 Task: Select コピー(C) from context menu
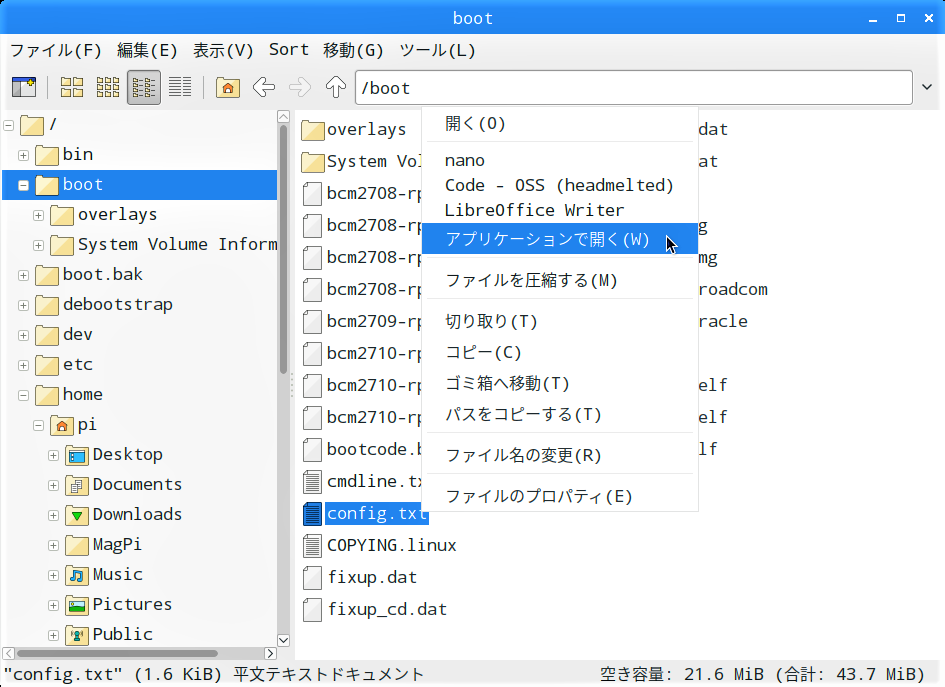click(x=560, y=353)
